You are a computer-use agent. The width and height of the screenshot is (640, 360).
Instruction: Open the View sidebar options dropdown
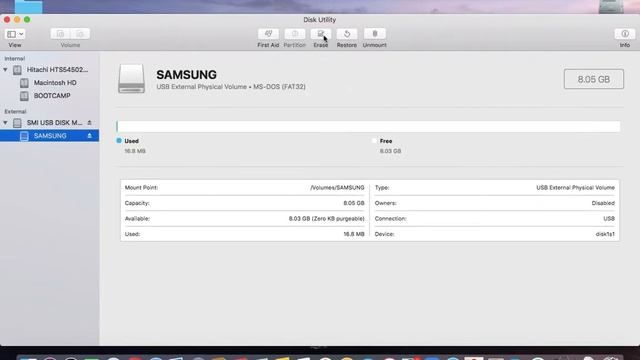[15, 34]
